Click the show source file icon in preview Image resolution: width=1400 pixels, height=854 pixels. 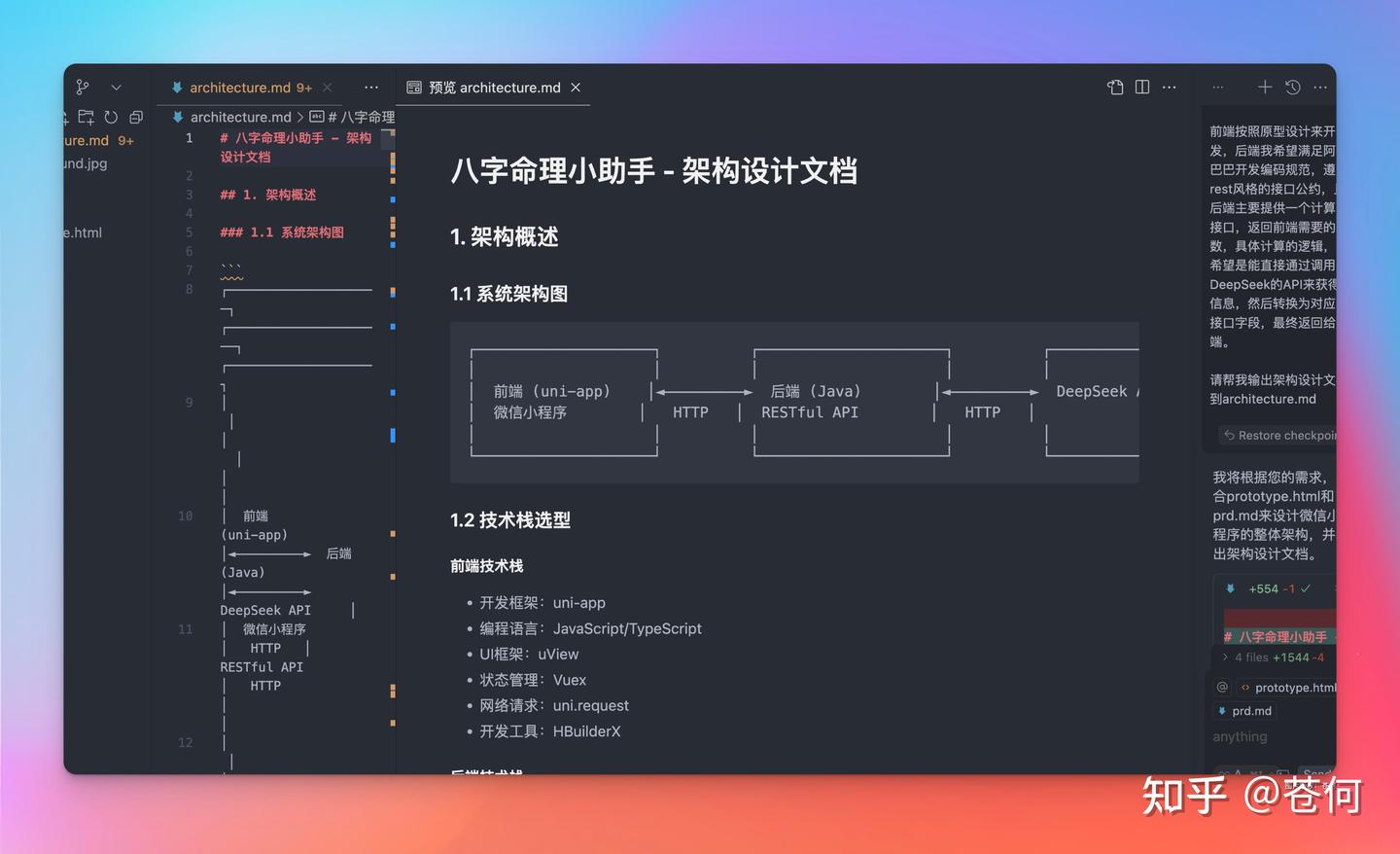pyautogui.click(x=1115, y=88)
